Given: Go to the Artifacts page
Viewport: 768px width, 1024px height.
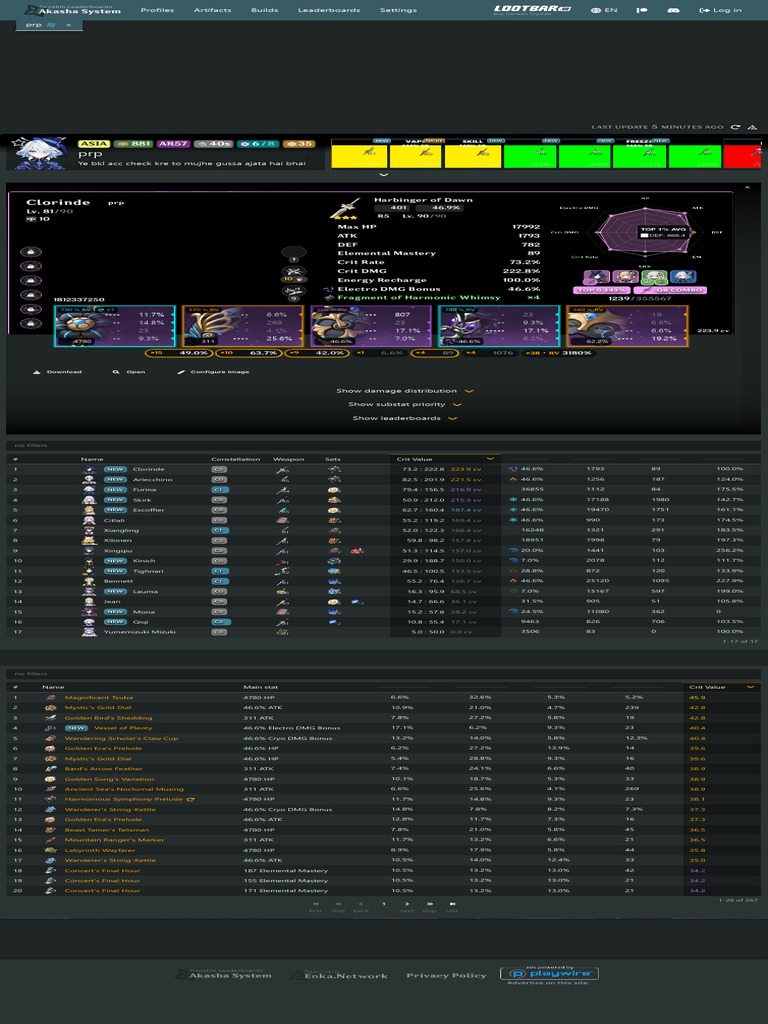Looking at the screenshot, I should (212, 10).
